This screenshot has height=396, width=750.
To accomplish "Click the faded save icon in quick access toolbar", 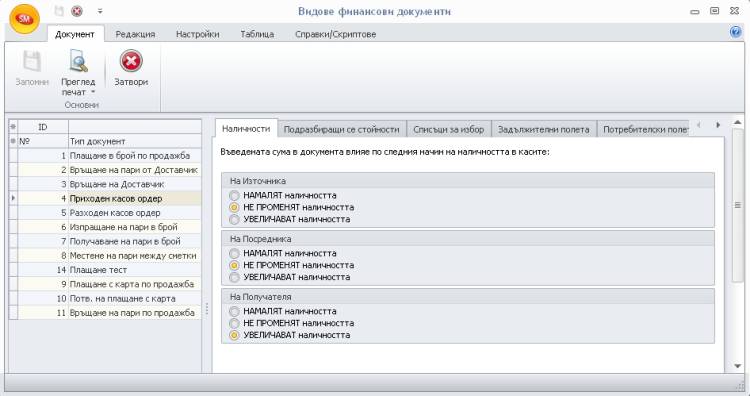I will coord(59,11).
